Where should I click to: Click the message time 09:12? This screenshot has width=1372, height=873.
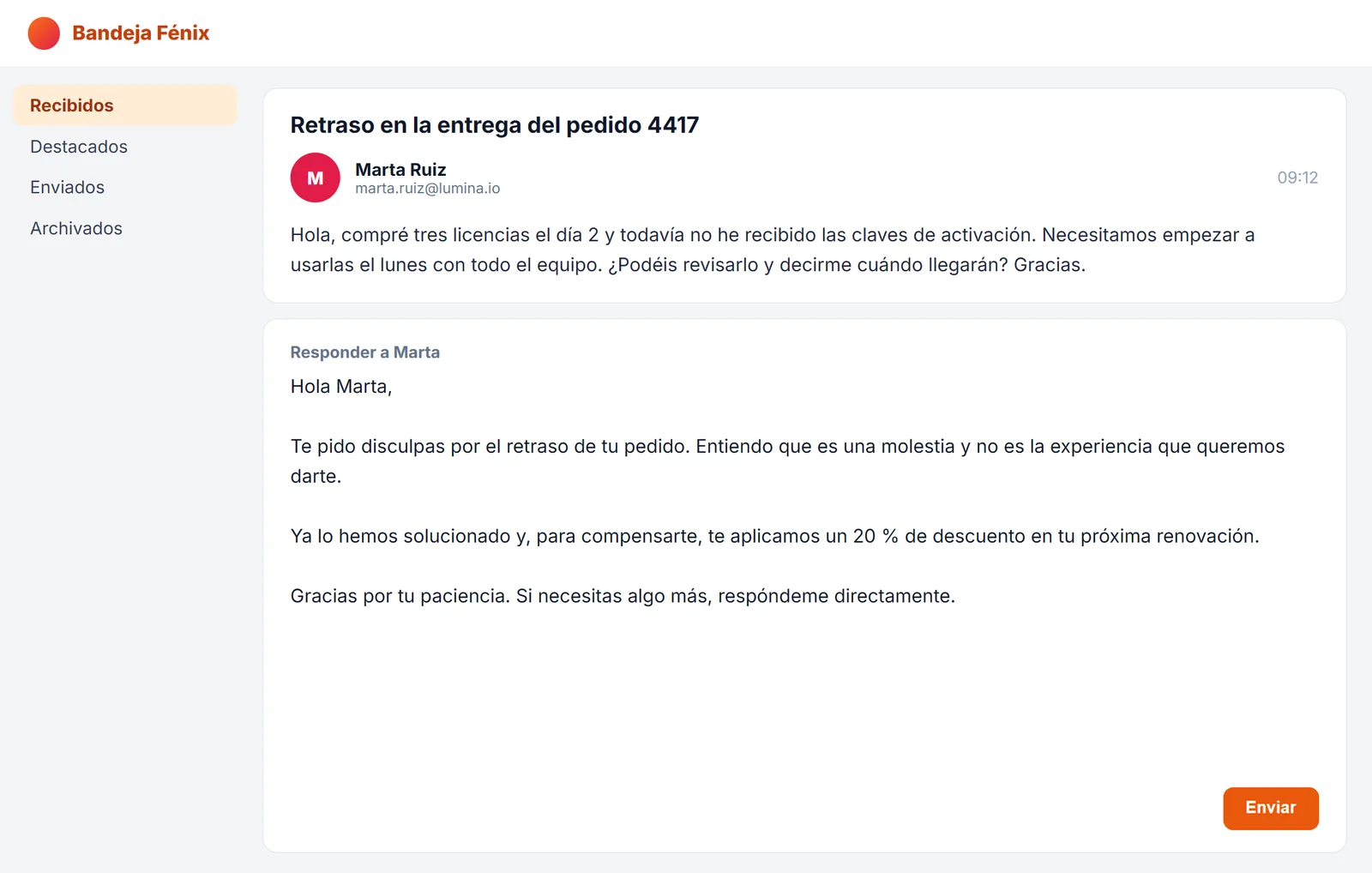1297,178
